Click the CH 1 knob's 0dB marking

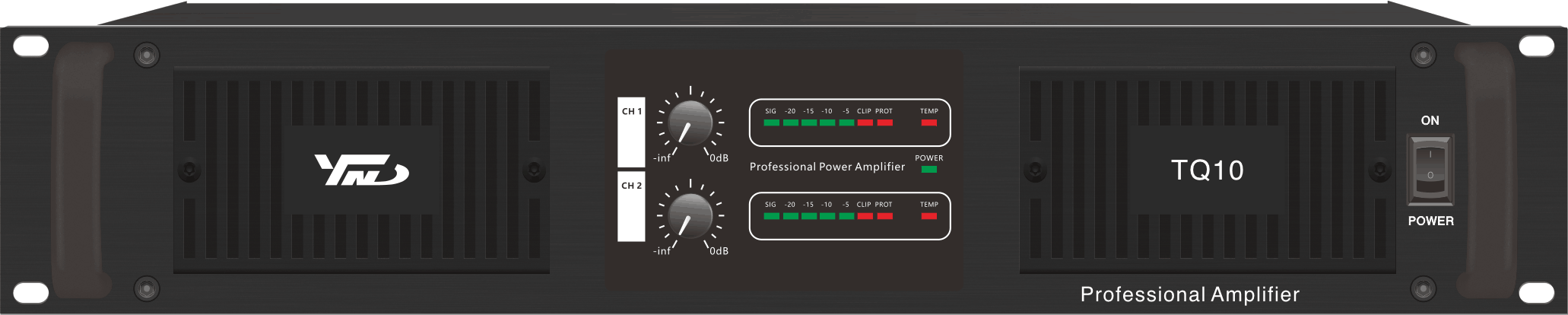coord(719,158)
